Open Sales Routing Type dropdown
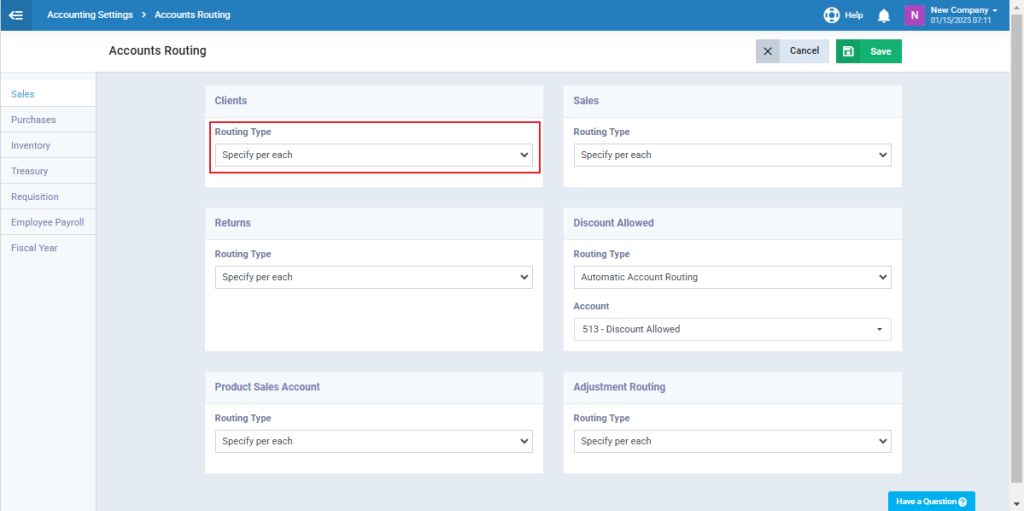This screenshot has height=511, width=1024. click(x=732, y=155)
